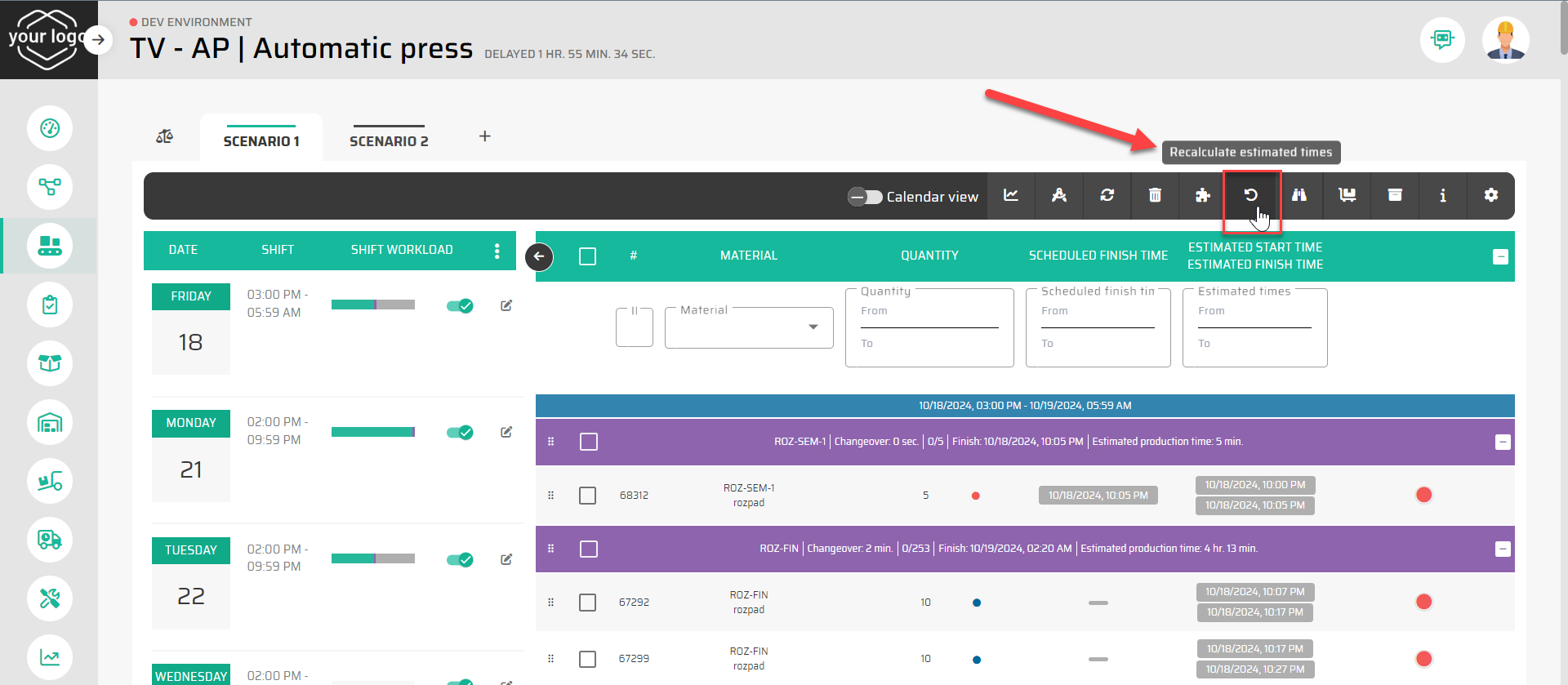Click the trash delete icon in toolbar

click(1155, 195)
